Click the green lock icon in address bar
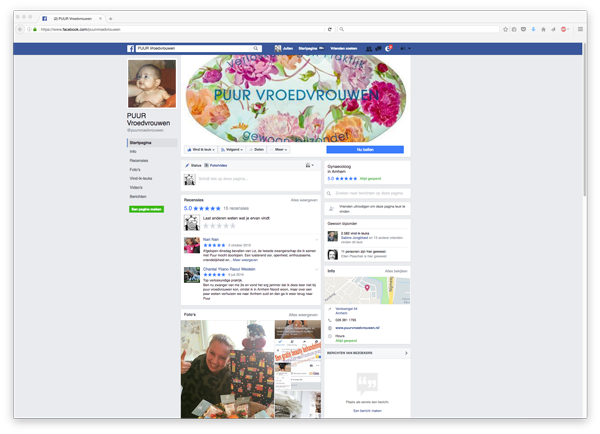The width and height of the screenshot is (600, 434). point(35,29)
